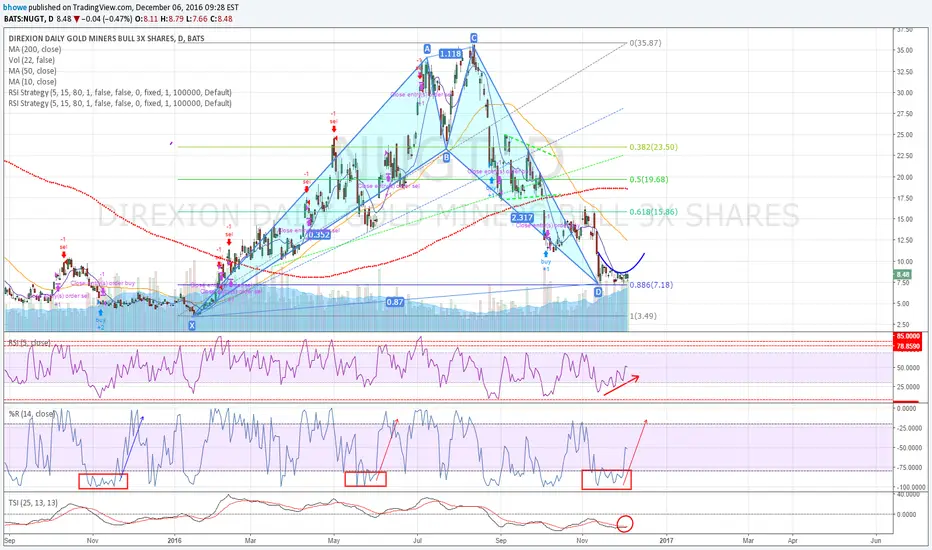The image size is (932, 550).
Task: Click the Jun label on time axis
Action: point(876,540)
